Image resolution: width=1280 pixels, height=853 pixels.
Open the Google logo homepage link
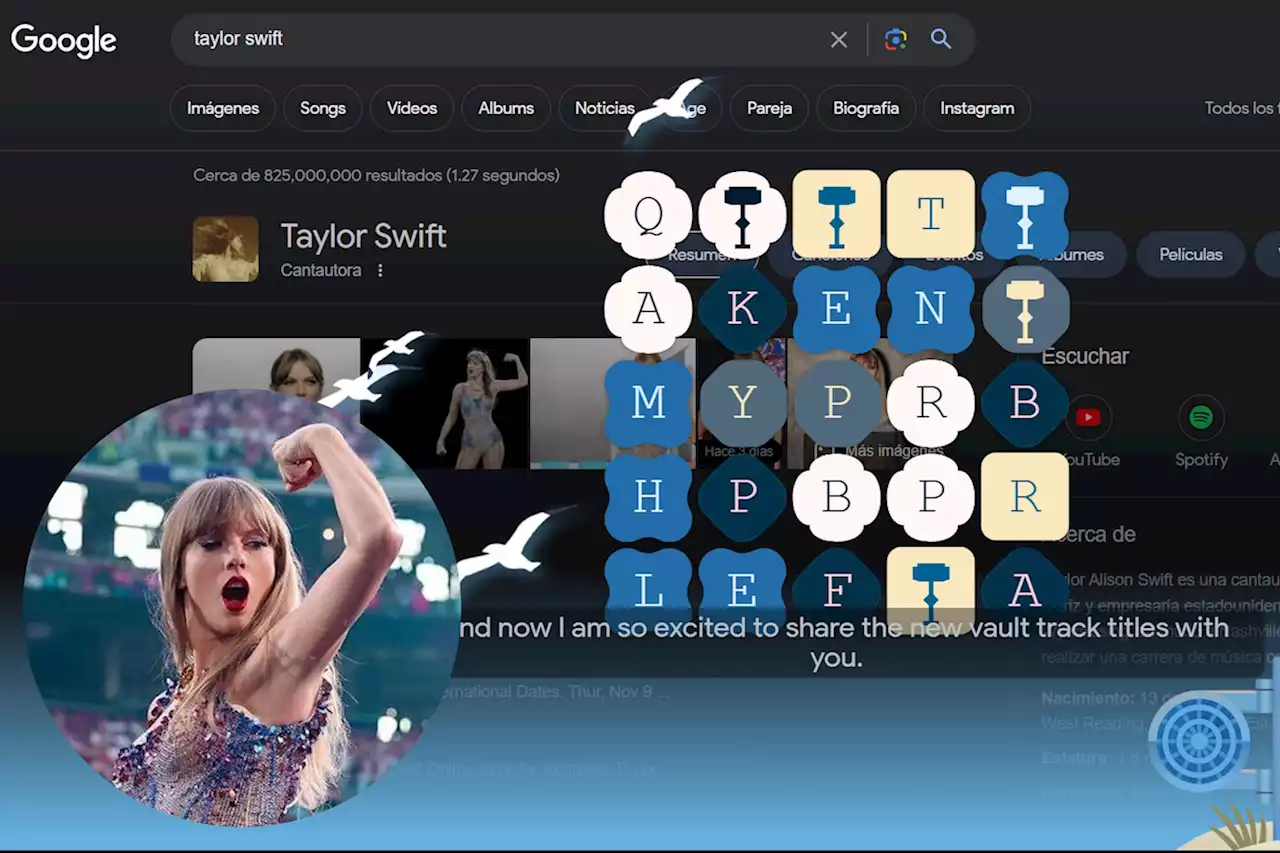[64, 40]
